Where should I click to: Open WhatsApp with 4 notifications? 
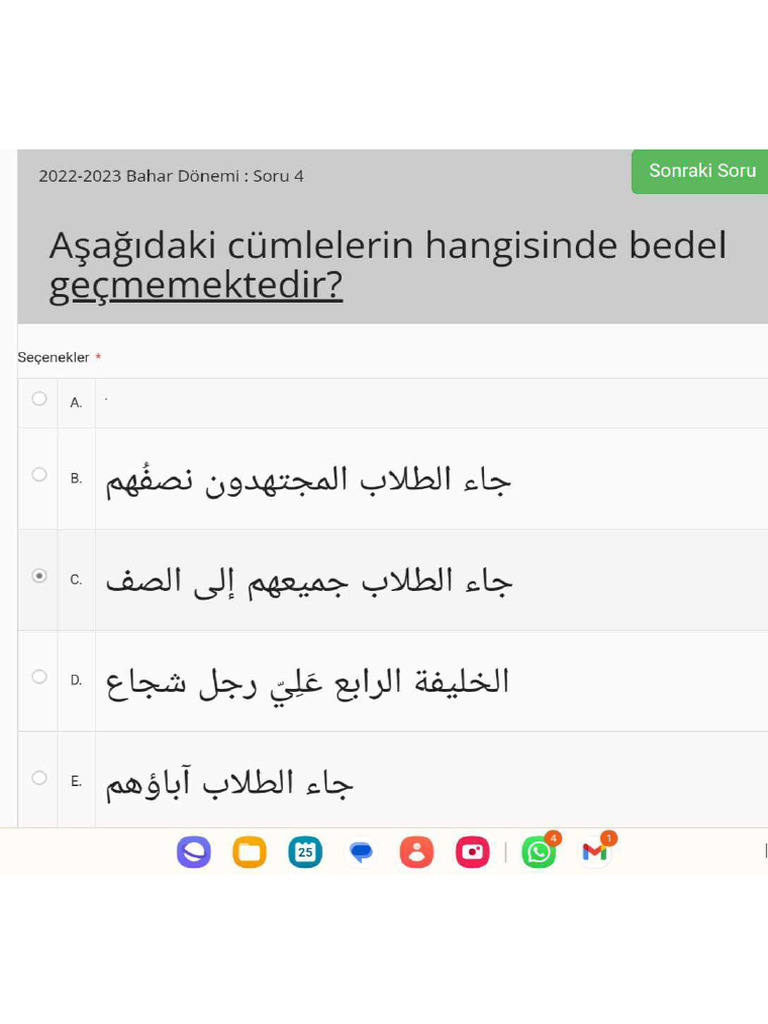point(539,851)
